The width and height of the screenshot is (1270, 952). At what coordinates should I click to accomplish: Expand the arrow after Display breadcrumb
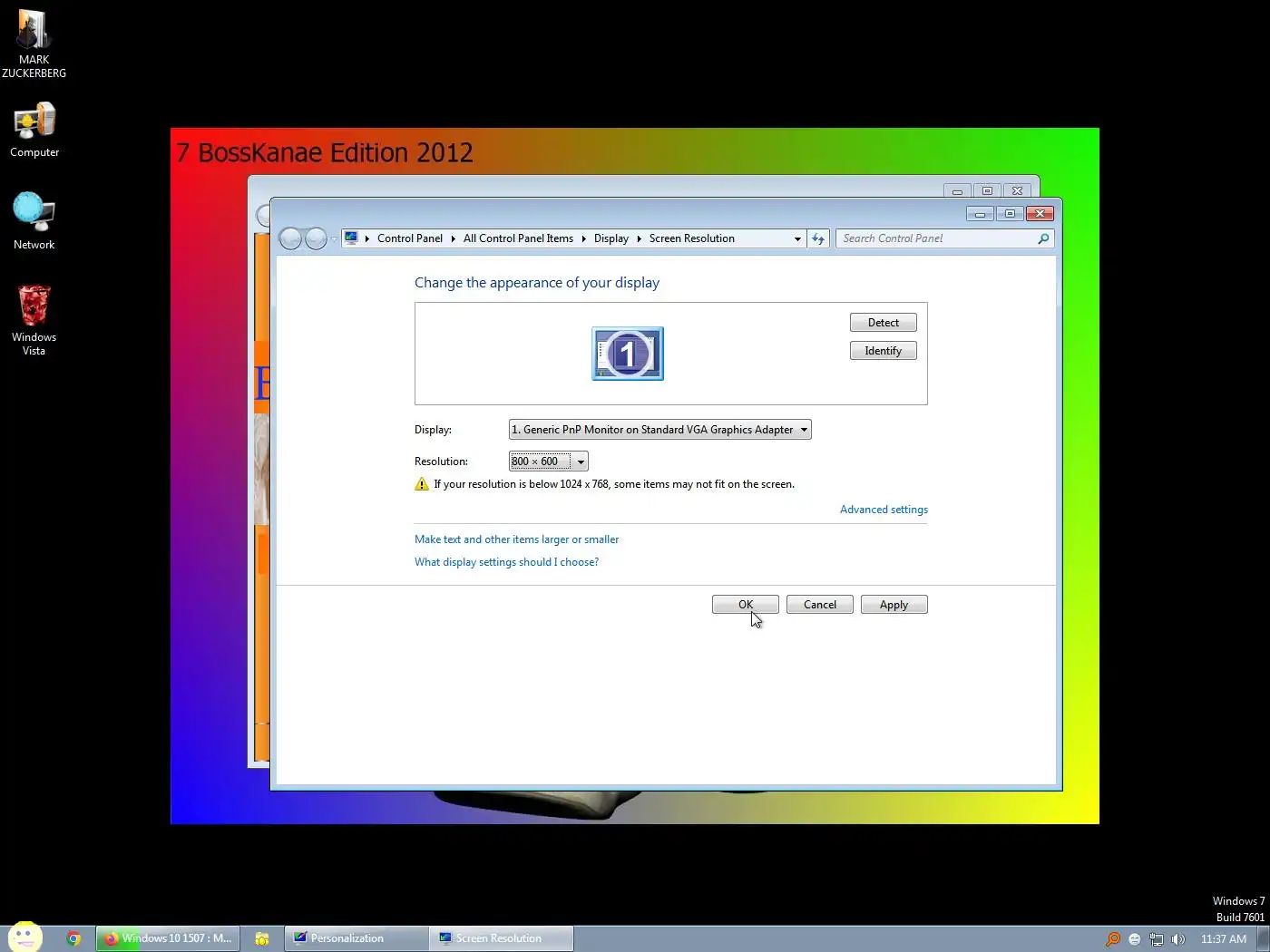point(639,238)
